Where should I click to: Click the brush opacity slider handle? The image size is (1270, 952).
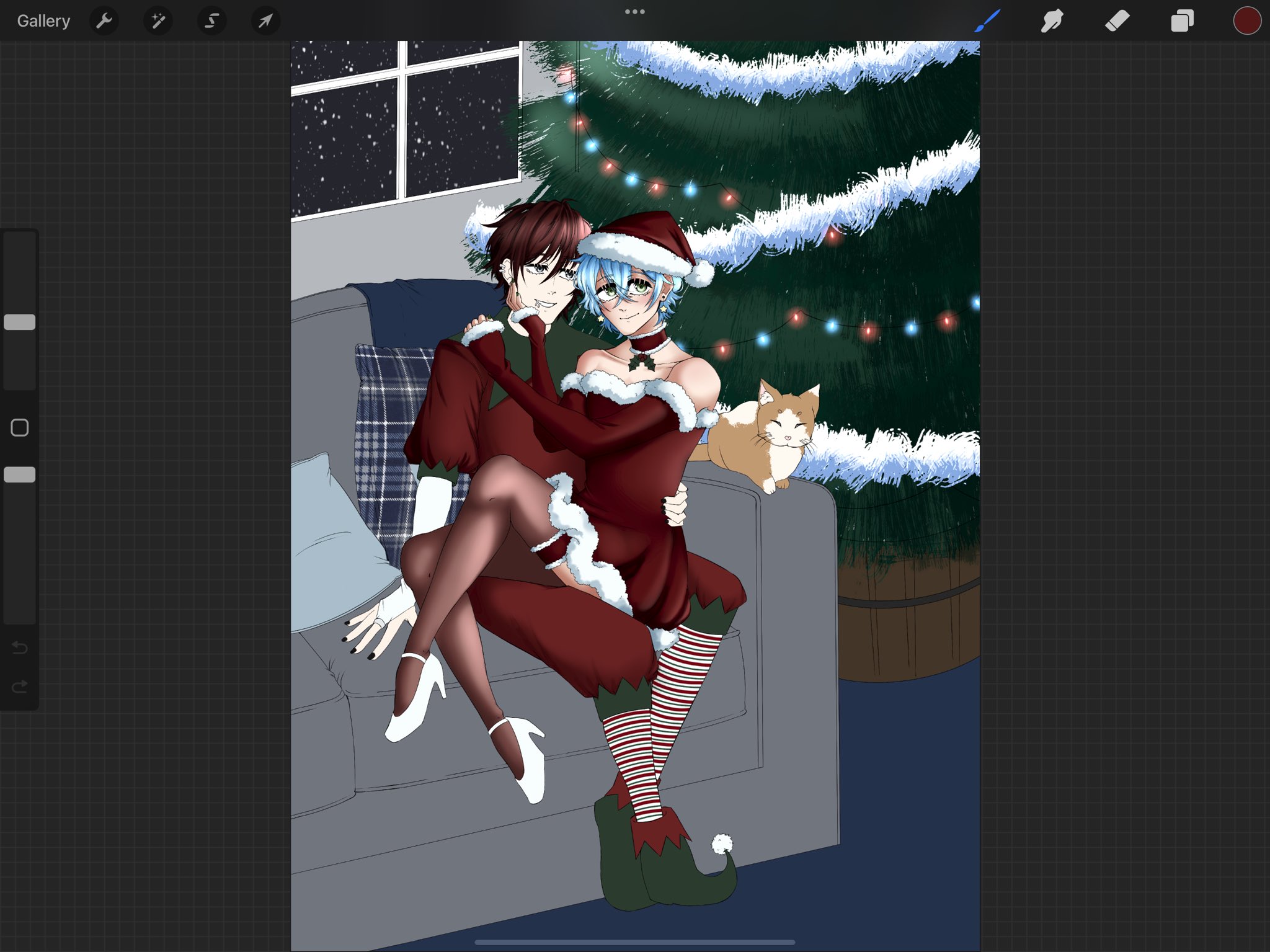(20, 474)
